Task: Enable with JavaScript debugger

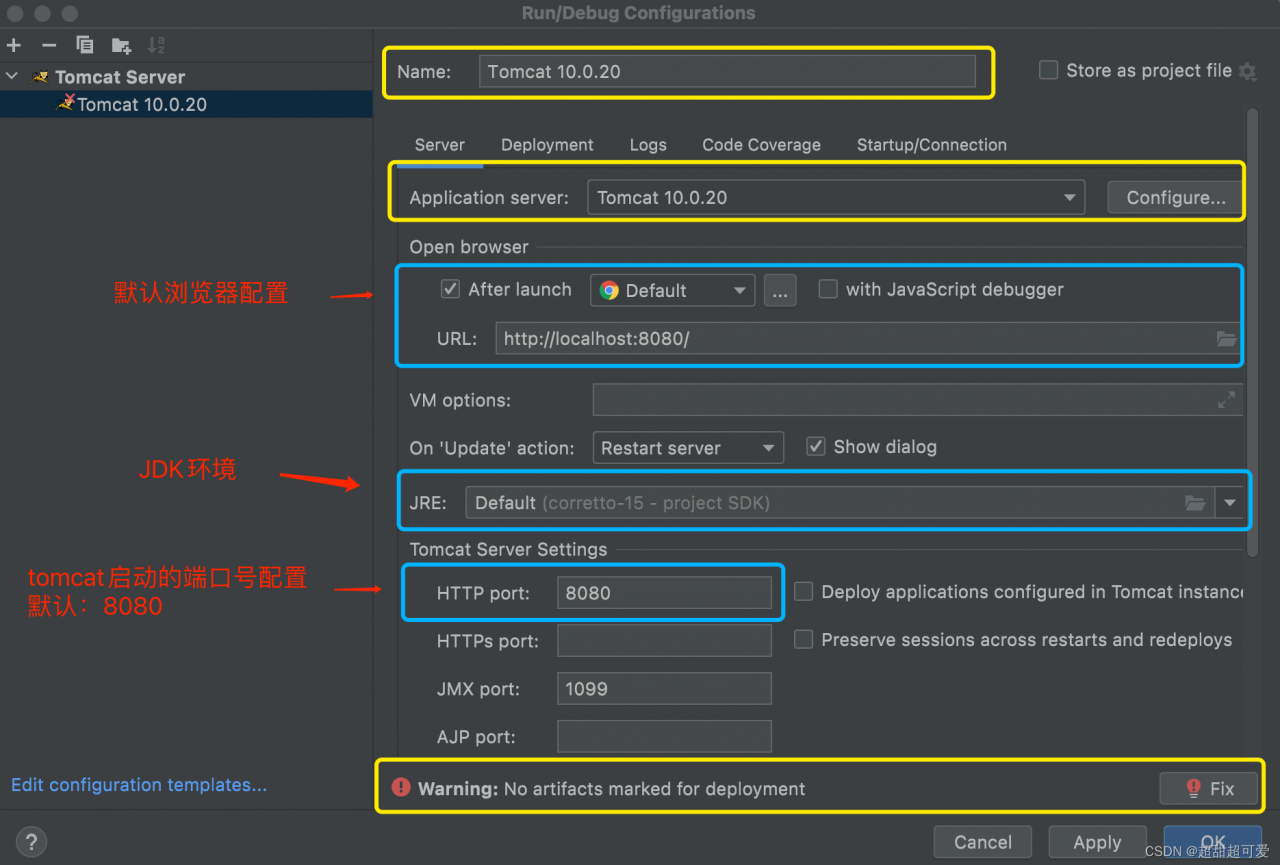Action: tap(827, 289)
